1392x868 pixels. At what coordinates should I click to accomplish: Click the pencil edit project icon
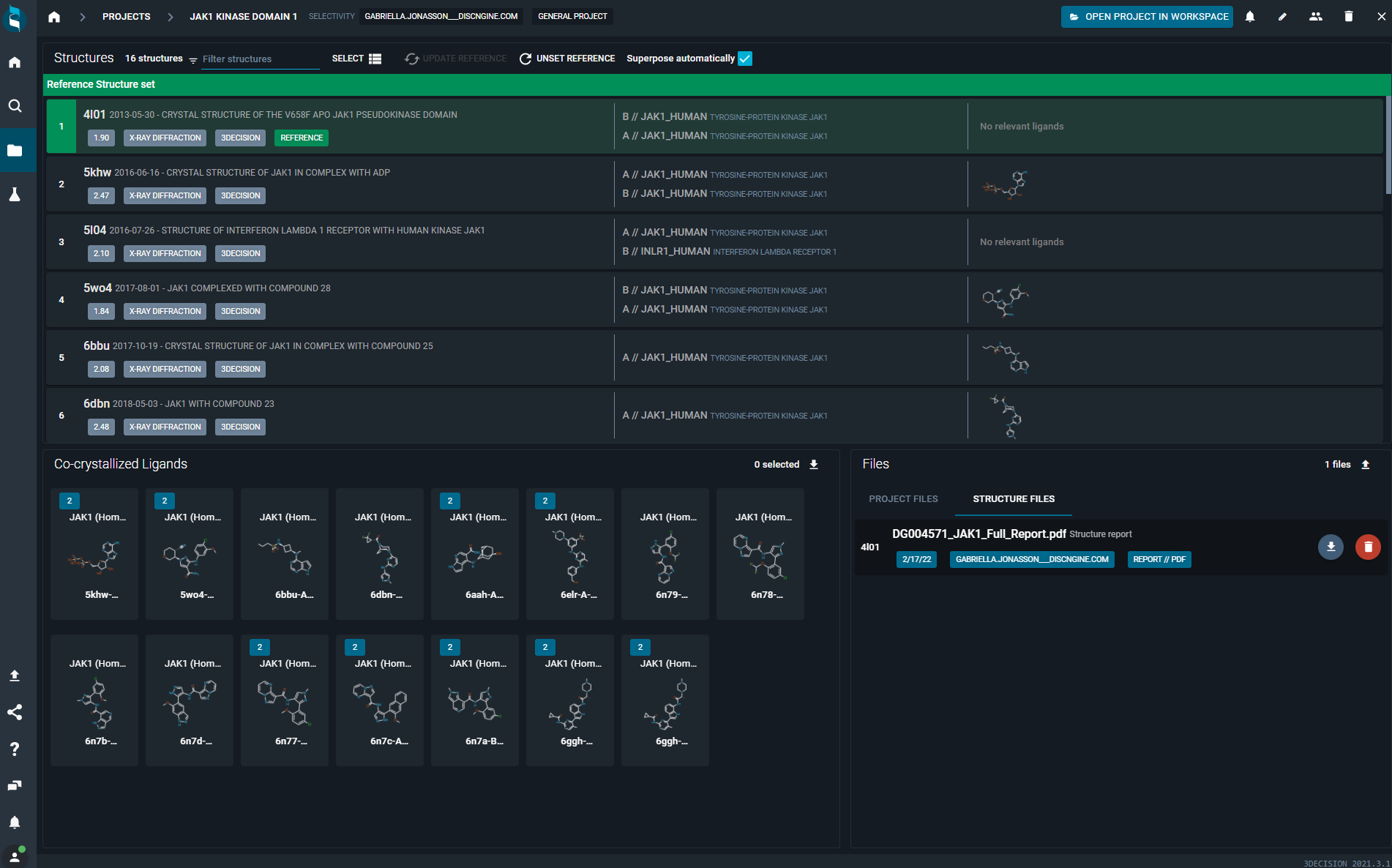click(x=1282, y=16)
